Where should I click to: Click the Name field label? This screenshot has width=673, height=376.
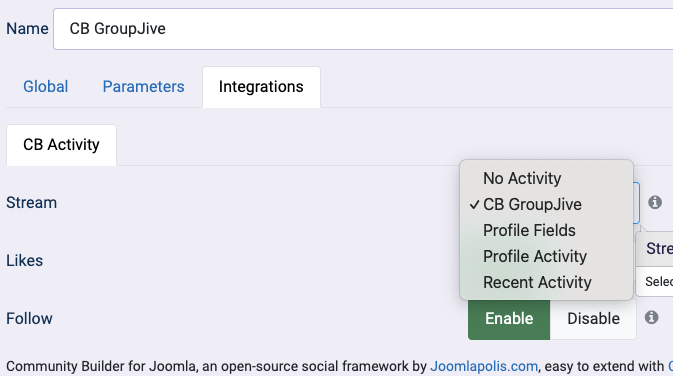click(x=27, y=29)
